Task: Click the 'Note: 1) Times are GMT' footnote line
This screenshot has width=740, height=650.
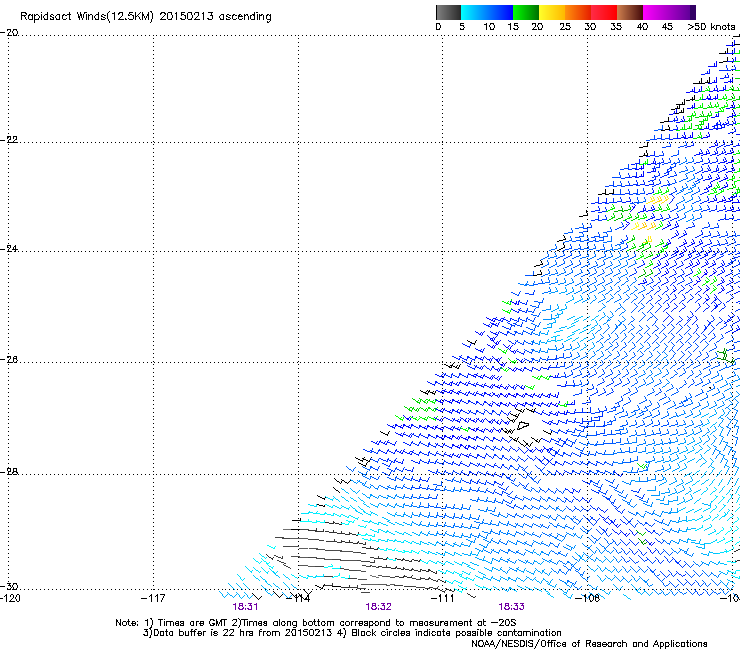Action: click(x=316, y=623)
